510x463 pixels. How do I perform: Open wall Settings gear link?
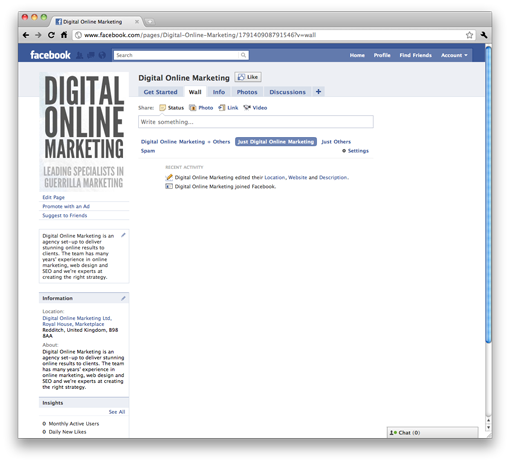pos(355,151)
